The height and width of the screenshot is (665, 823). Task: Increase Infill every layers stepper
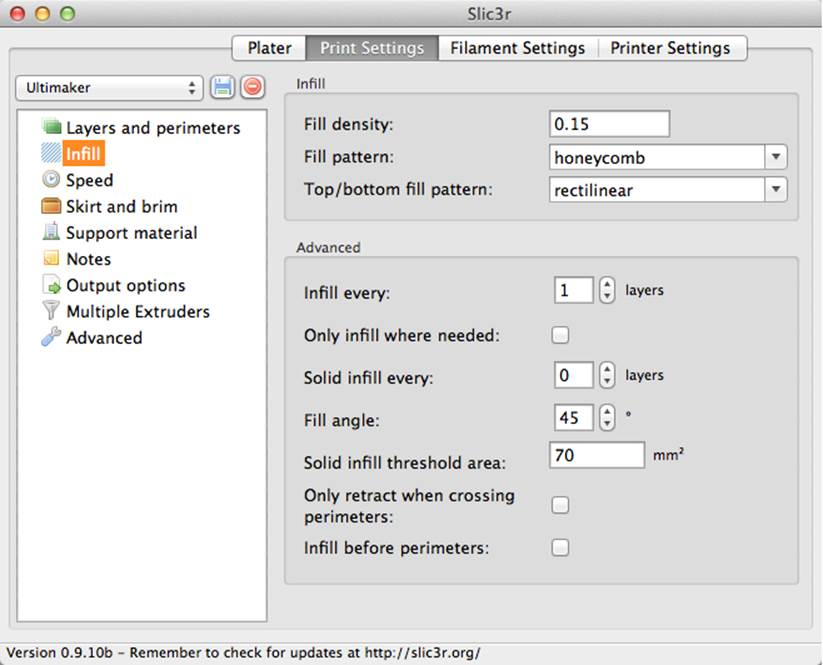(x=607, y=284)
